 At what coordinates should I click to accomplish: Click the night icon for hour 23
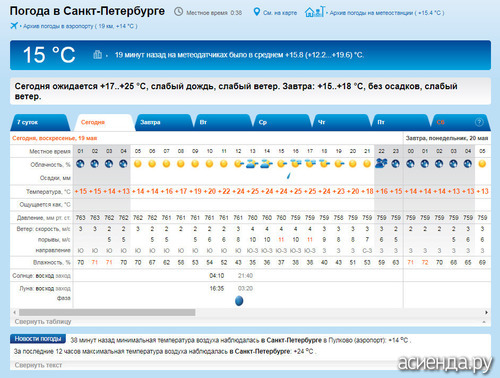pyautogui.click(x=395, y=164)
